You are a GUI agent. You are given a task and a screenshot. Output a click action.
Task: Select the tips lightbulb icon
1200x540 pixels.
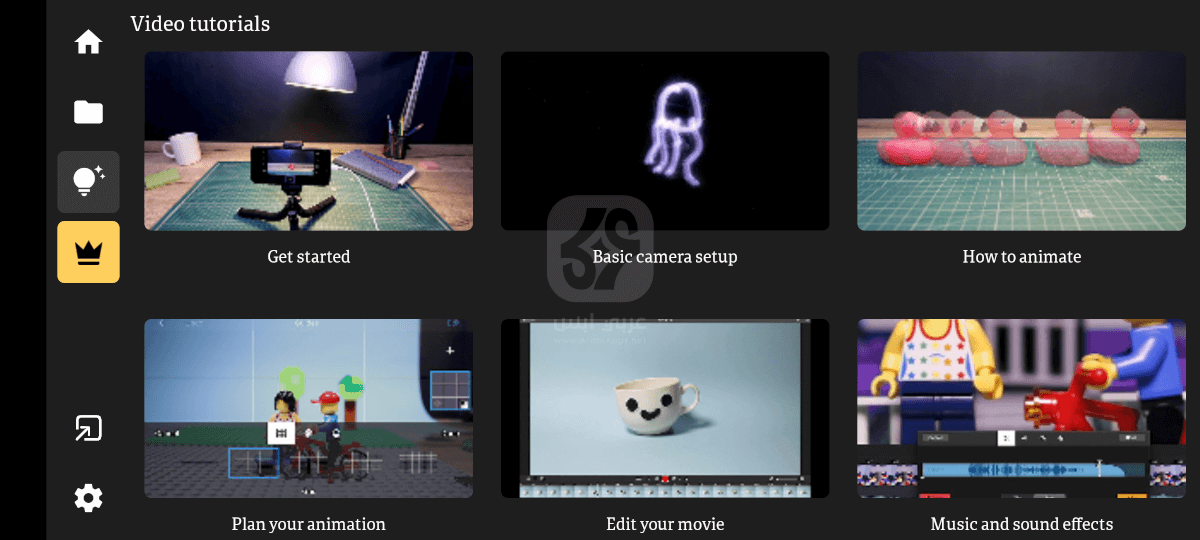click(x=88, y=182)
